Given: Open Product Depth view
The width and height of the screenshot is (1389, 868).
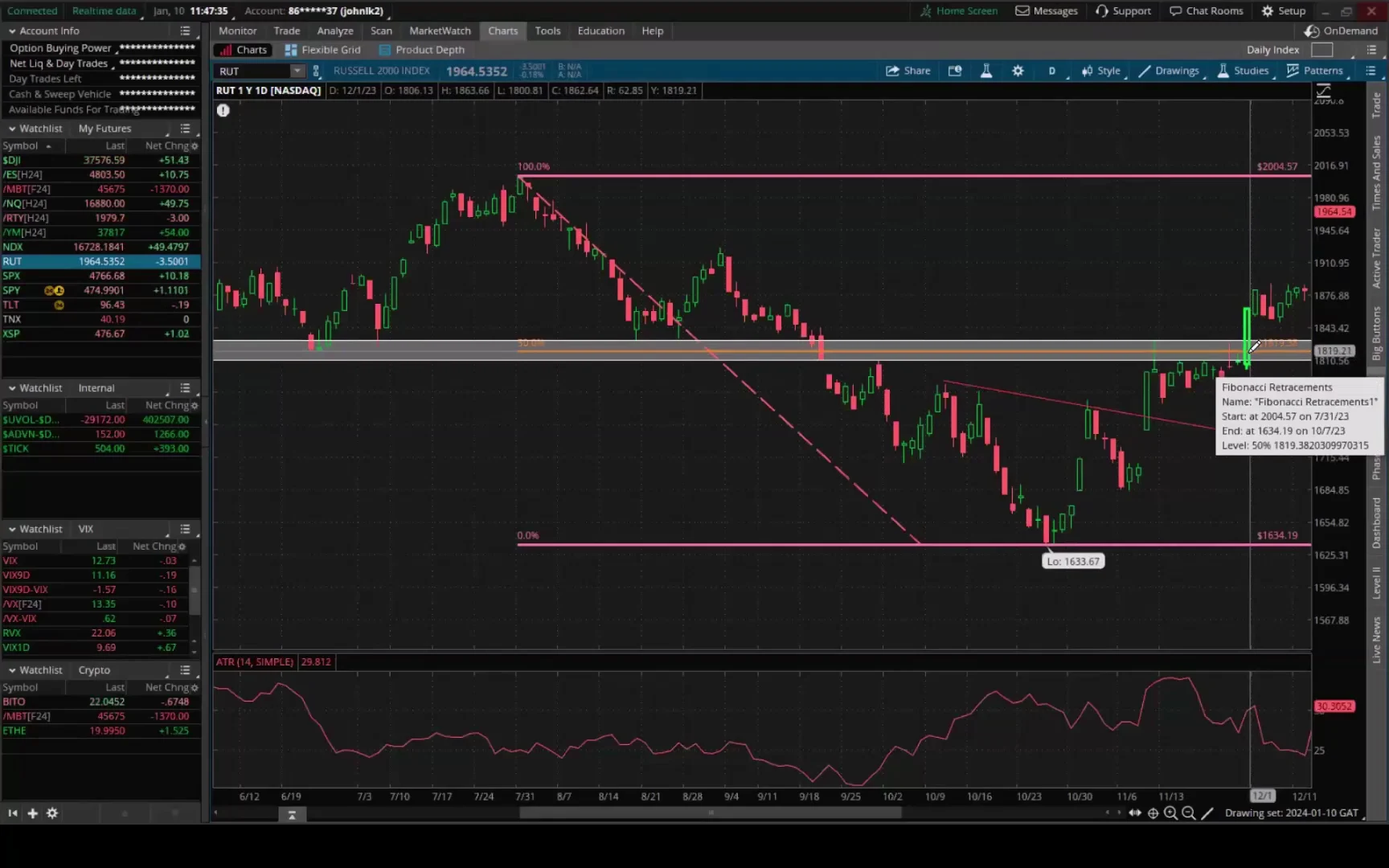Looking at the screenshot, I should 422,50.
